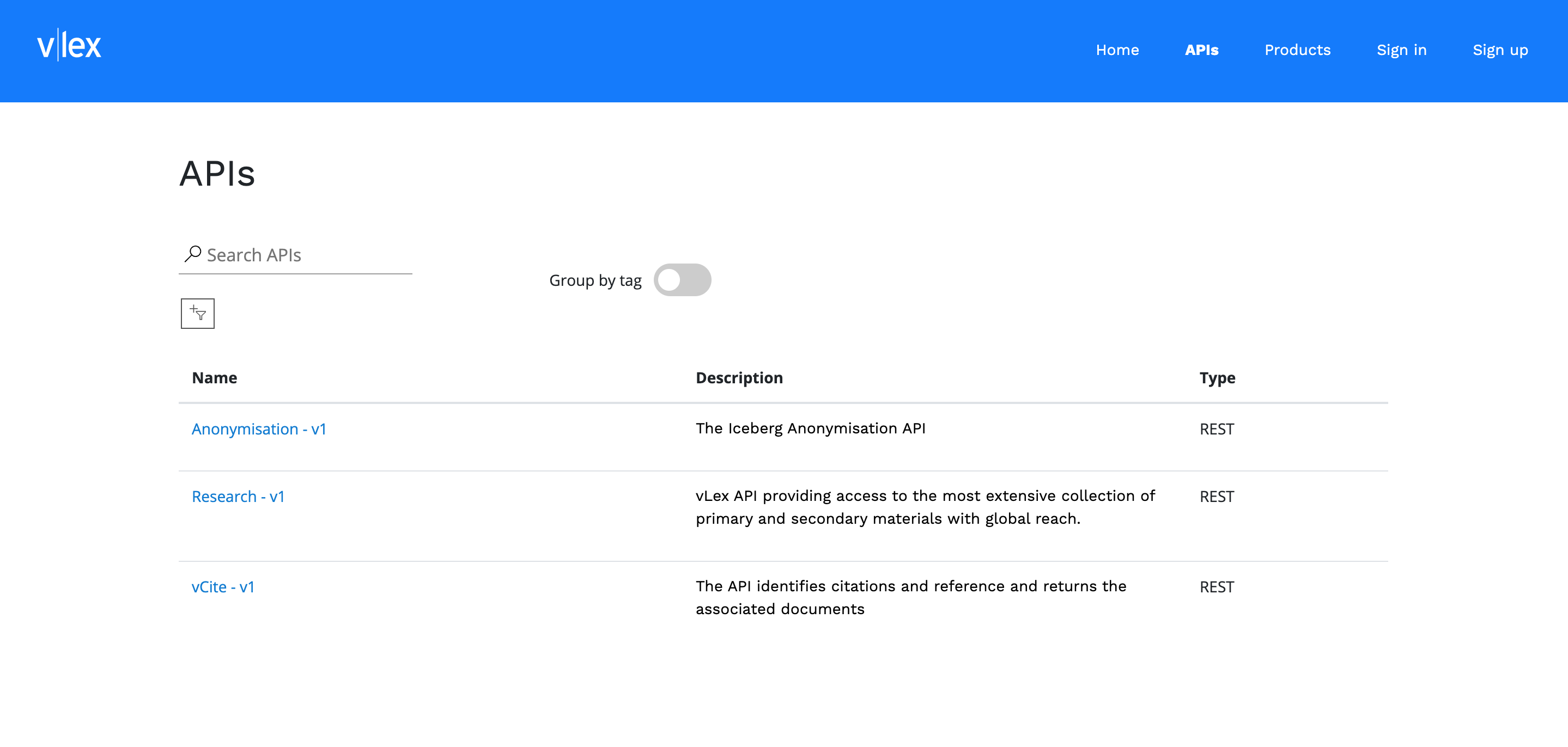This screenshot has width=1568, height=747.
Task: Toggle the Group by tag switch
Action: click(x=682, y=280)
